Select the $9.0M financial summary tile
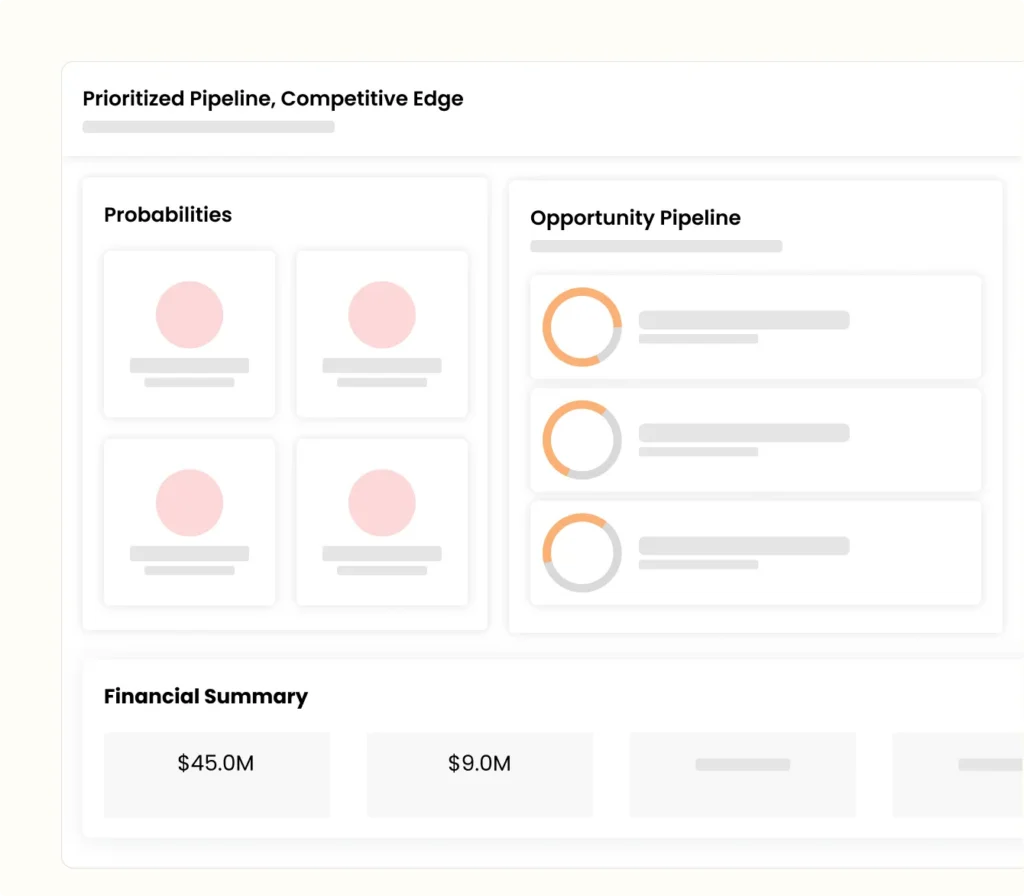Viewport: 1024px width, 896px height. (479, 774)
